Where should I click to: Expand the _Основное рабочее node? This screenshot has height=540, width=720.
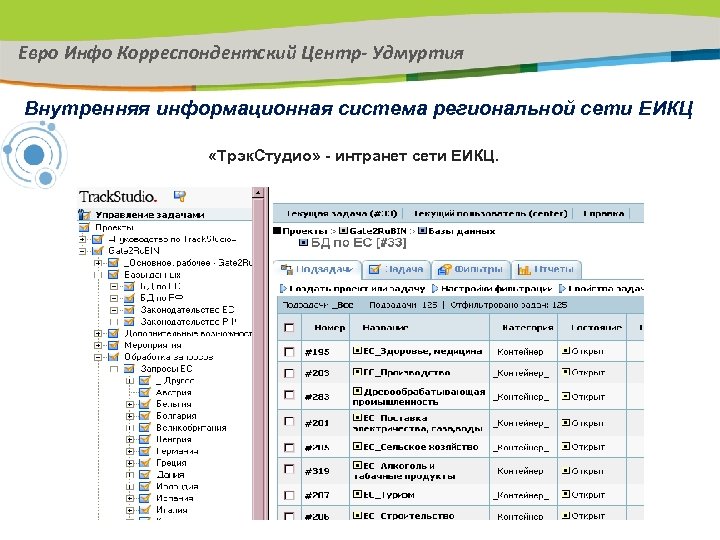(98, 263)
